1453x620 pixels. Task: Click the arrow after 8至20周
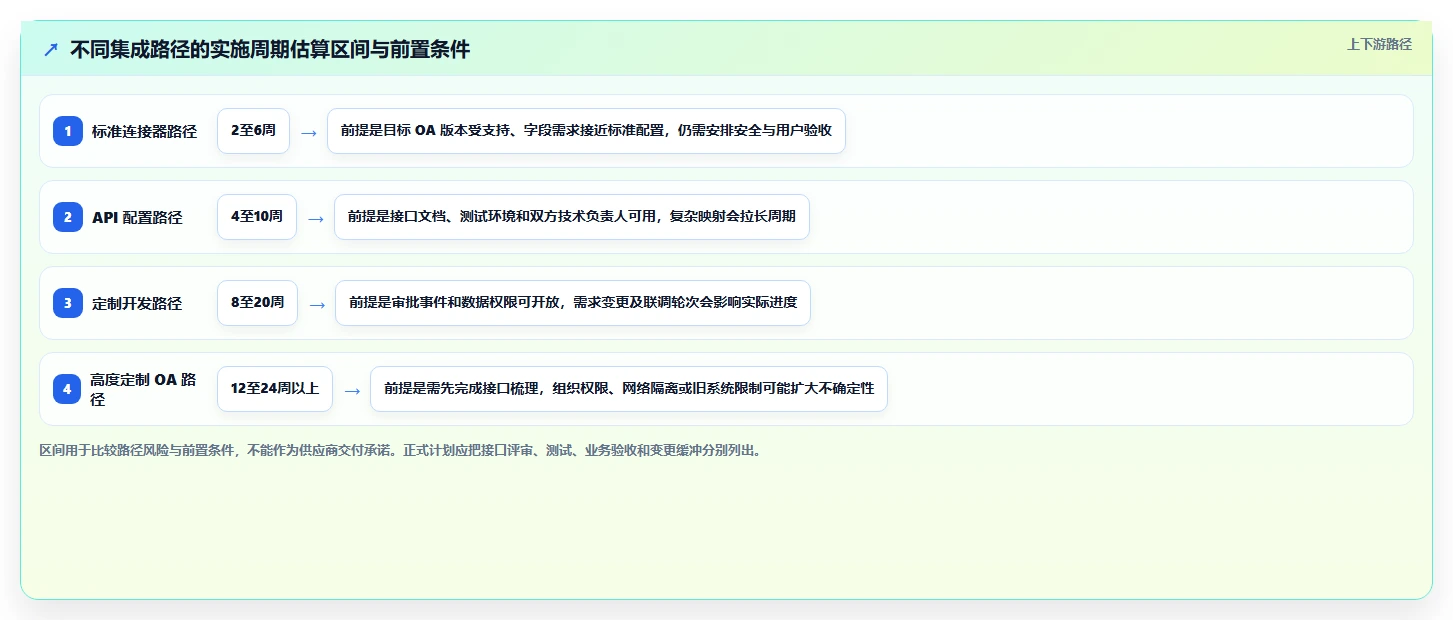(317, 304)
